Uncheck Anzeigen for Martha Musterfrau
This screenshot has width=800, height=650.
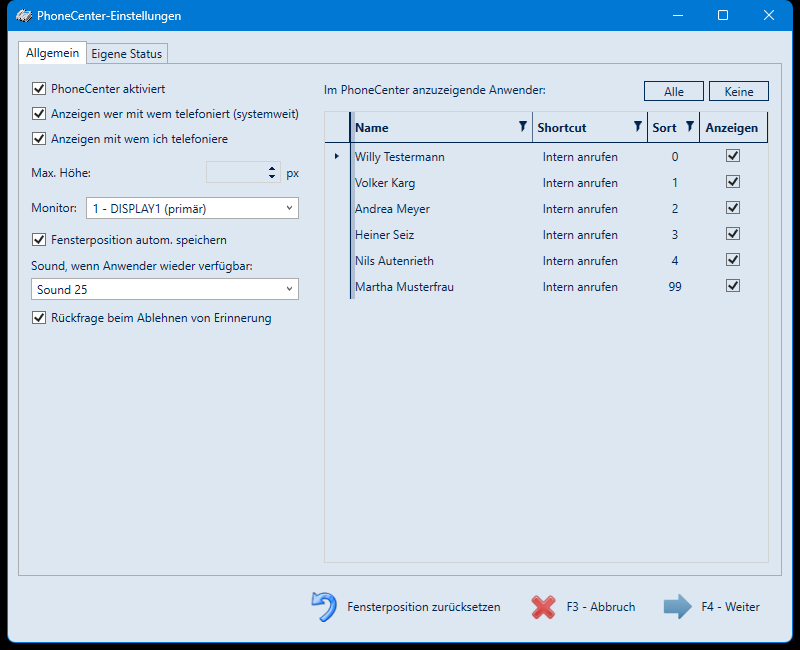(733, 286)
